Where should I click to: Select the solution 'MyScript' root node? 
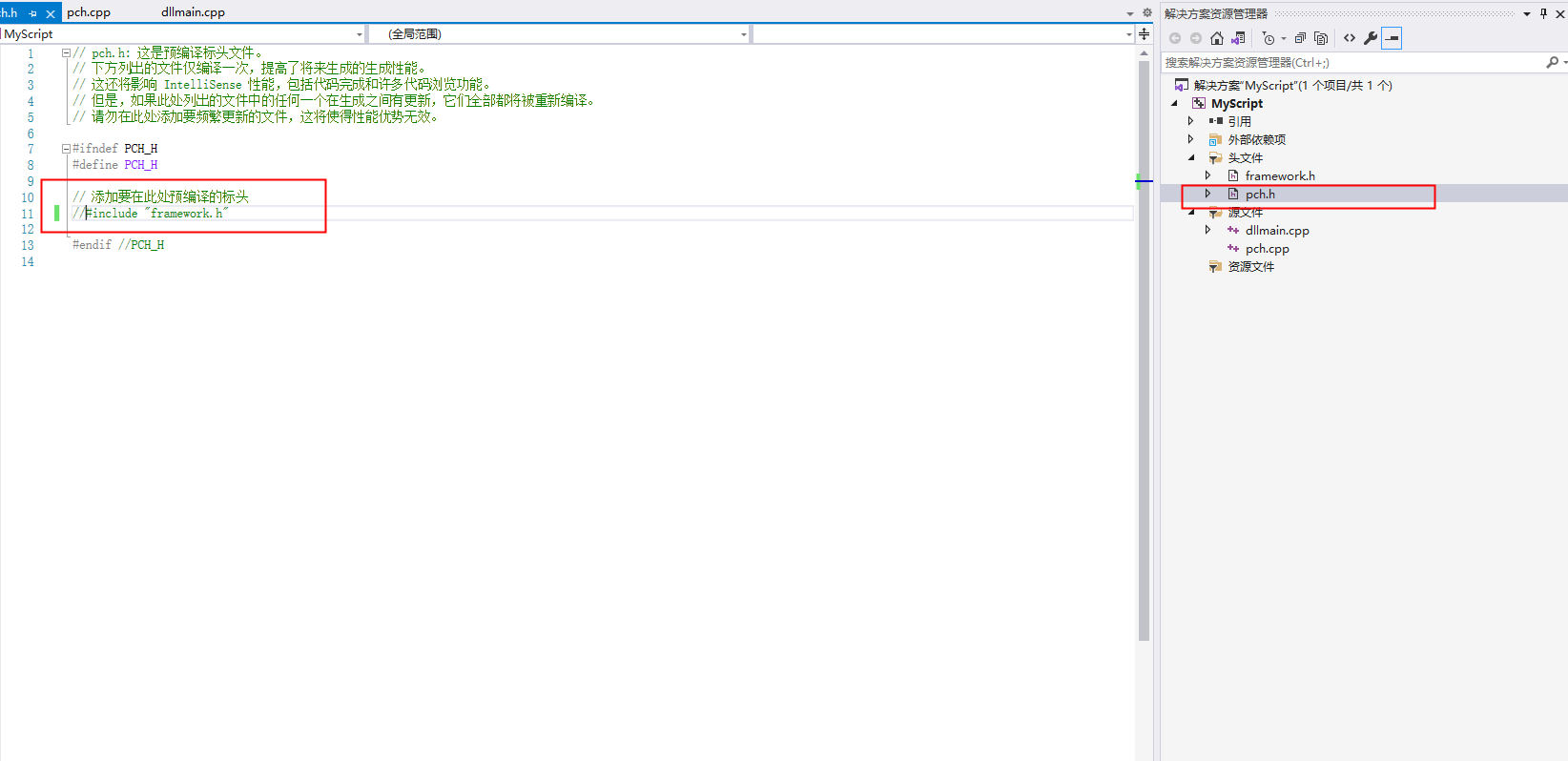1292,85
